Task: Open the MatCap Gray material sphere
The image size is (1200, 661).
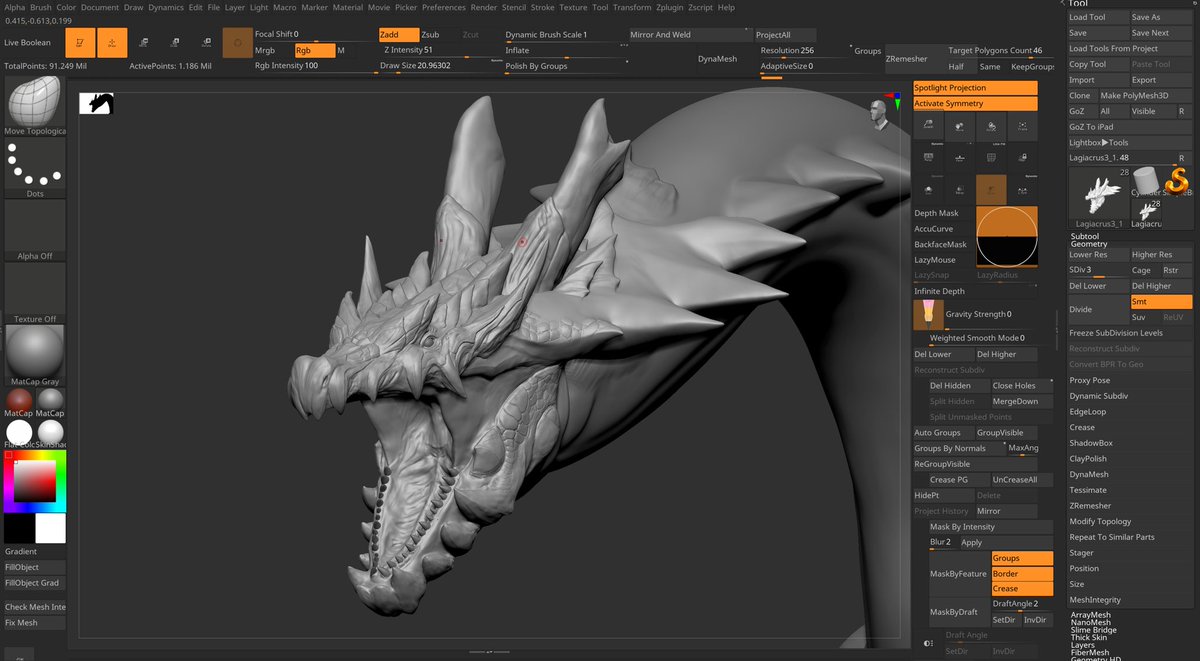Action: click(35, 351)
